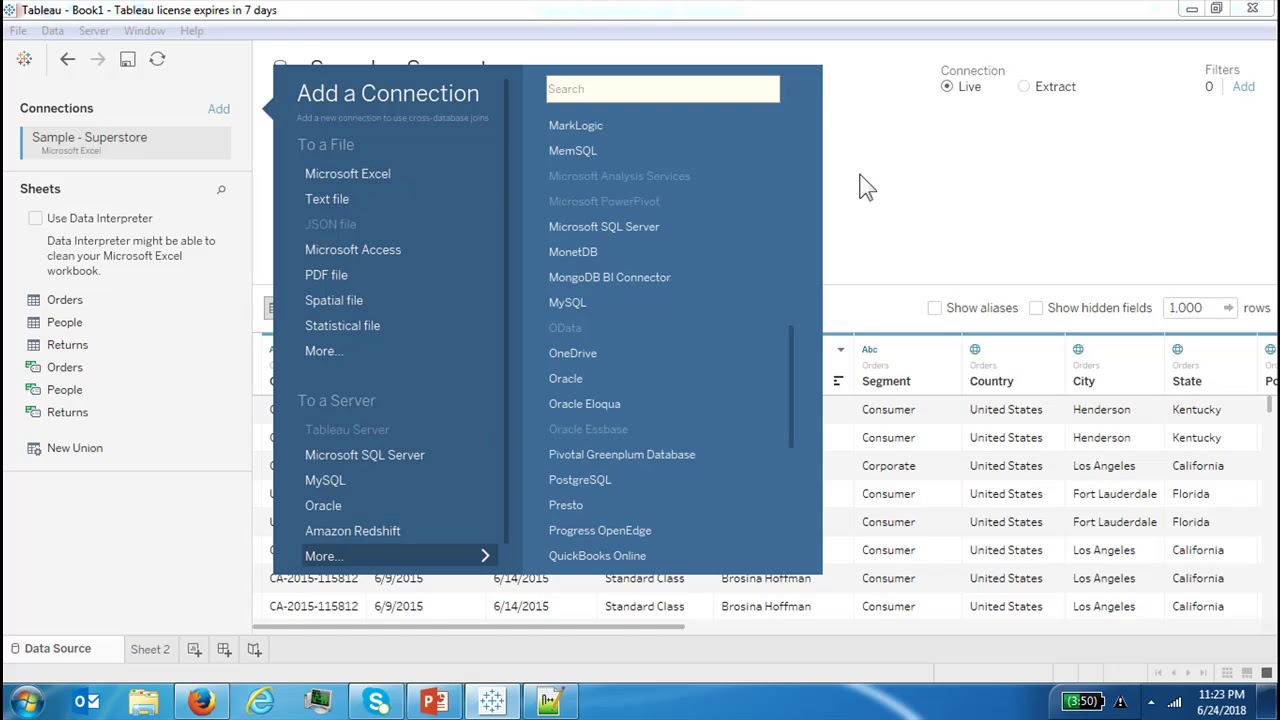The height and width of the screenshot is (720, 1280).
Task: Choose Microsoft Access connection
Action: [x=352, y=250]
